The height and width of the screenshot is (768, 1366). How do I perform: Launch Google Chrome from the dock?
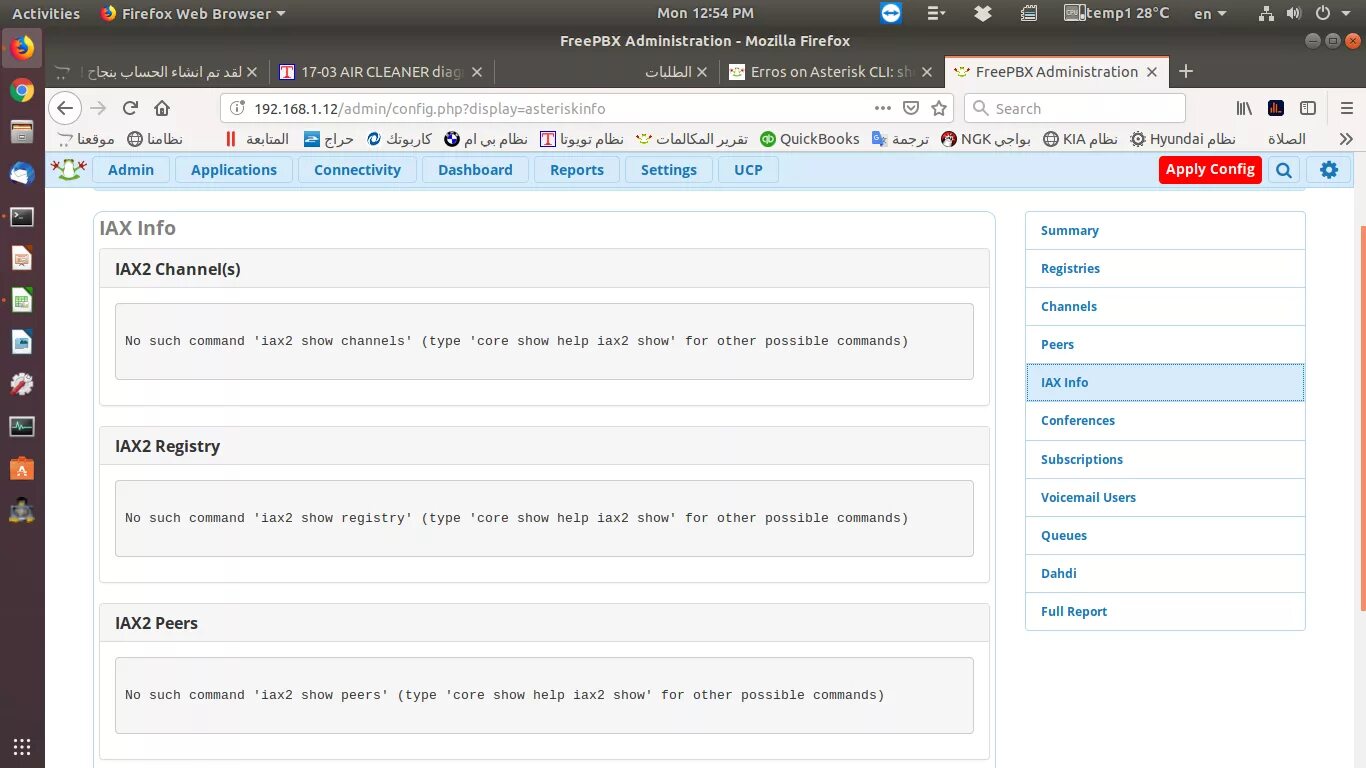[x=22, y=91]
